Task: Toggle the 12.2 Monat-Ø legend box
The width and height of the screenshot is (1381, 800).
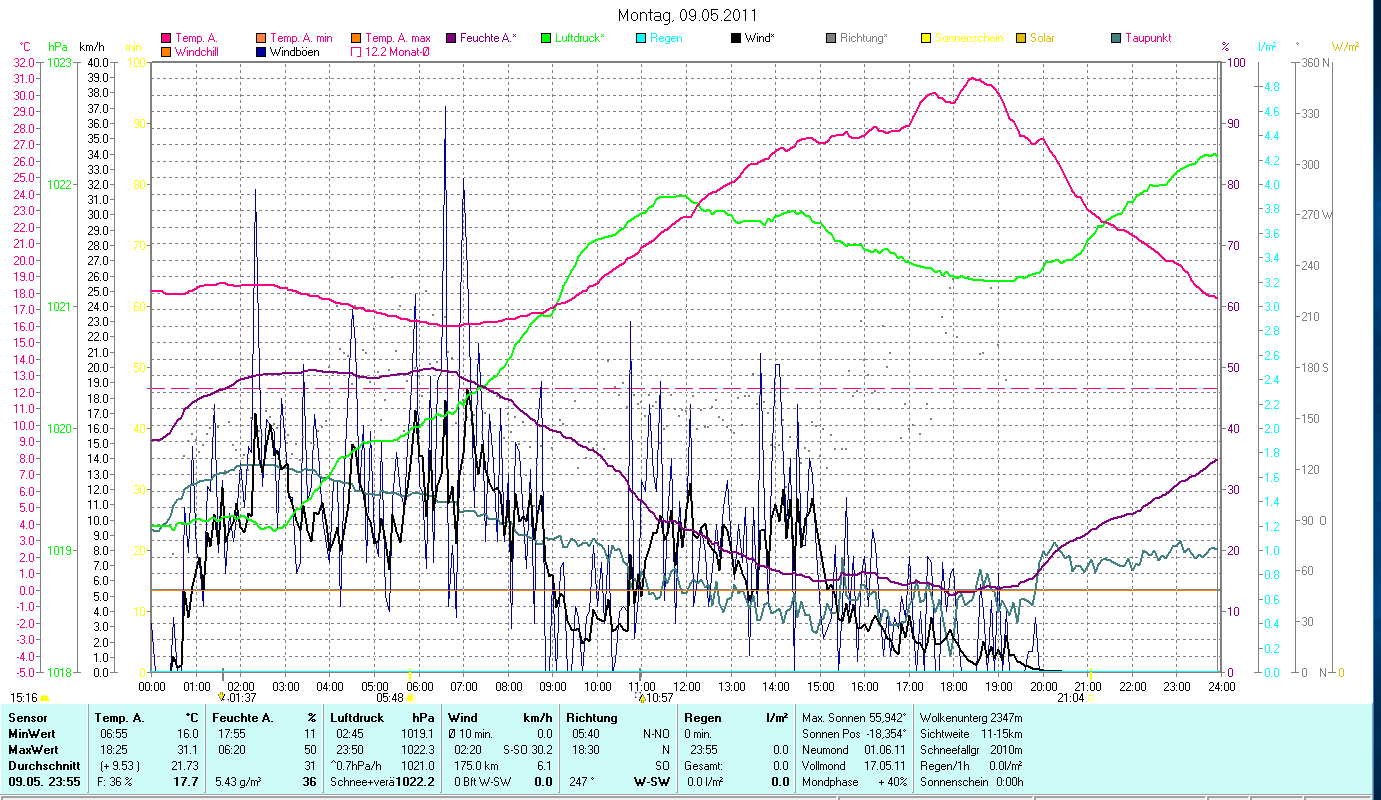Action: 356,51
